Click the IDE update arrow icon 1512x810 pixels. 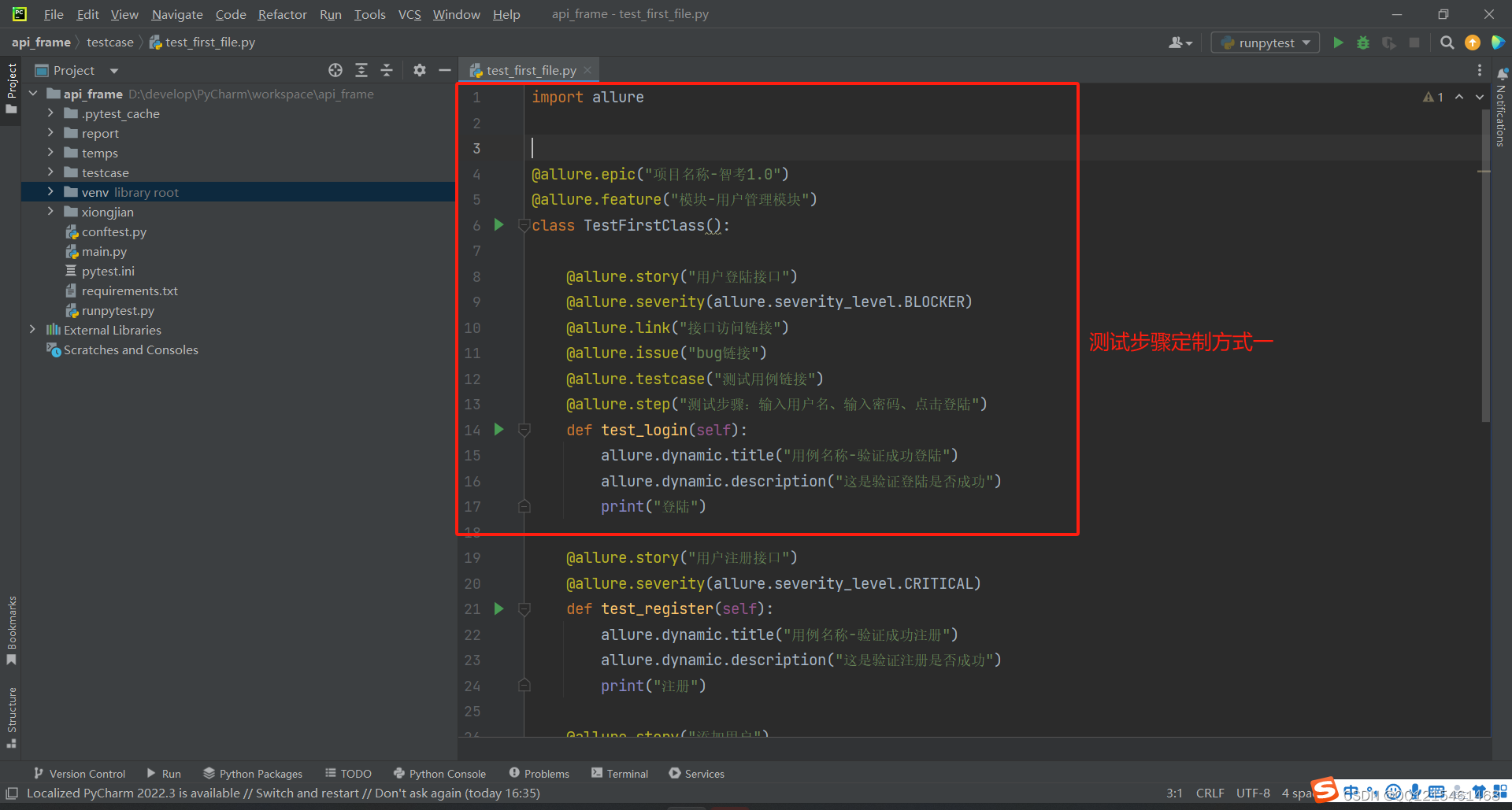coord(1472,43)
